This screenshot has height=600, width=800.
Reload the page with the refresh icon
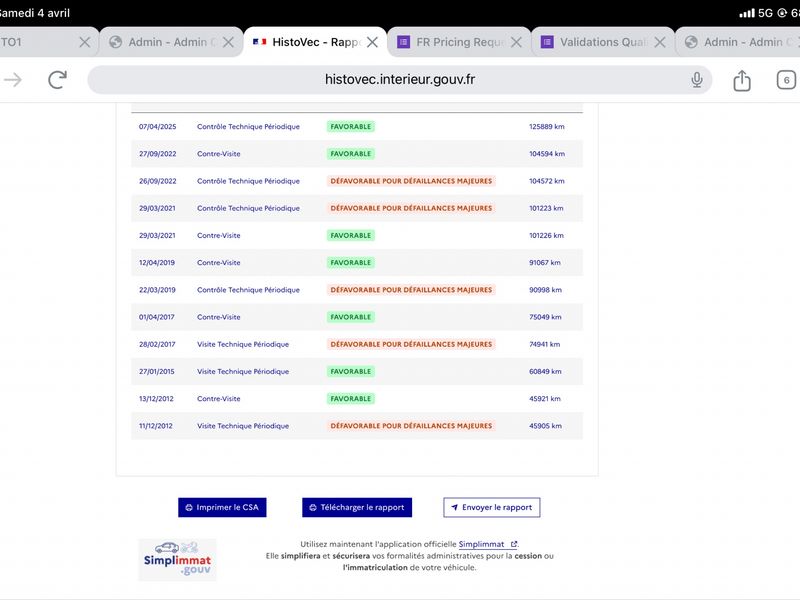57,80
